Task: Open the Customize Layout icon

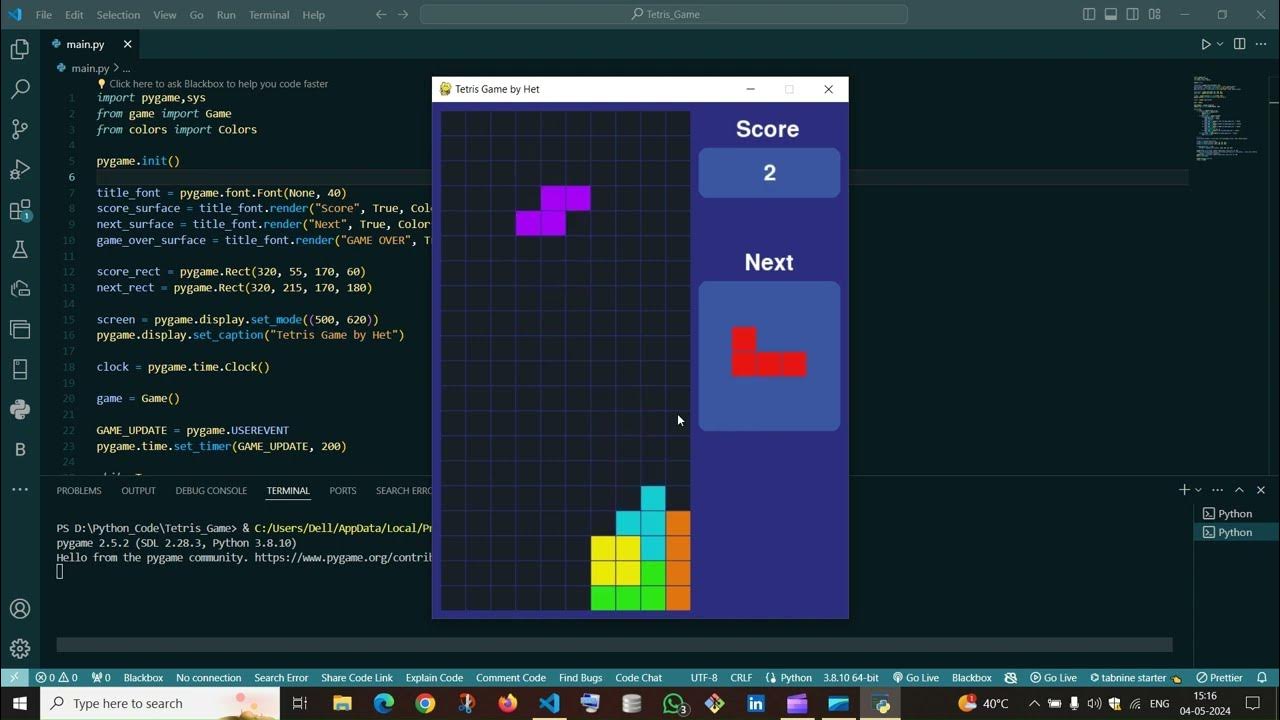Action: click(x=1155, y=14)
